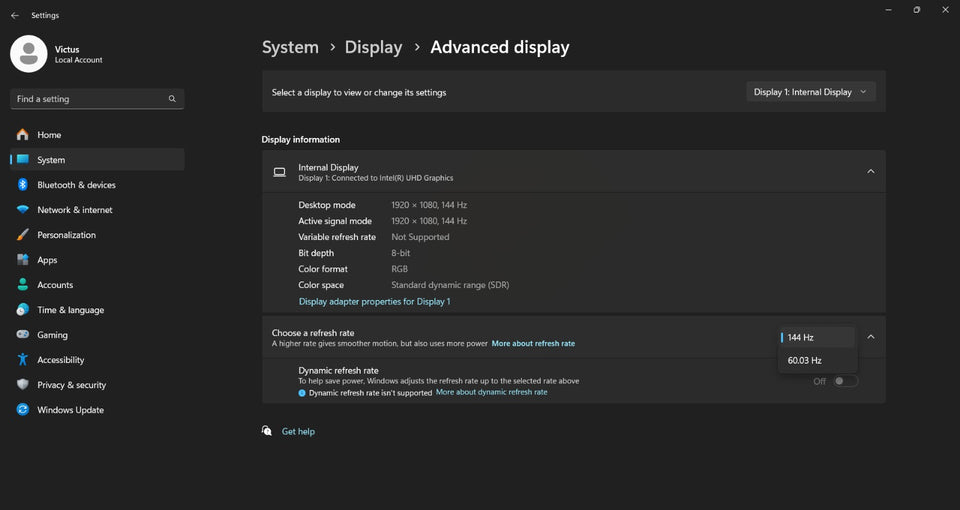This screenshot has width=960, height=510.
Task: Click the Active signal mode value
Action: (429, 221)
